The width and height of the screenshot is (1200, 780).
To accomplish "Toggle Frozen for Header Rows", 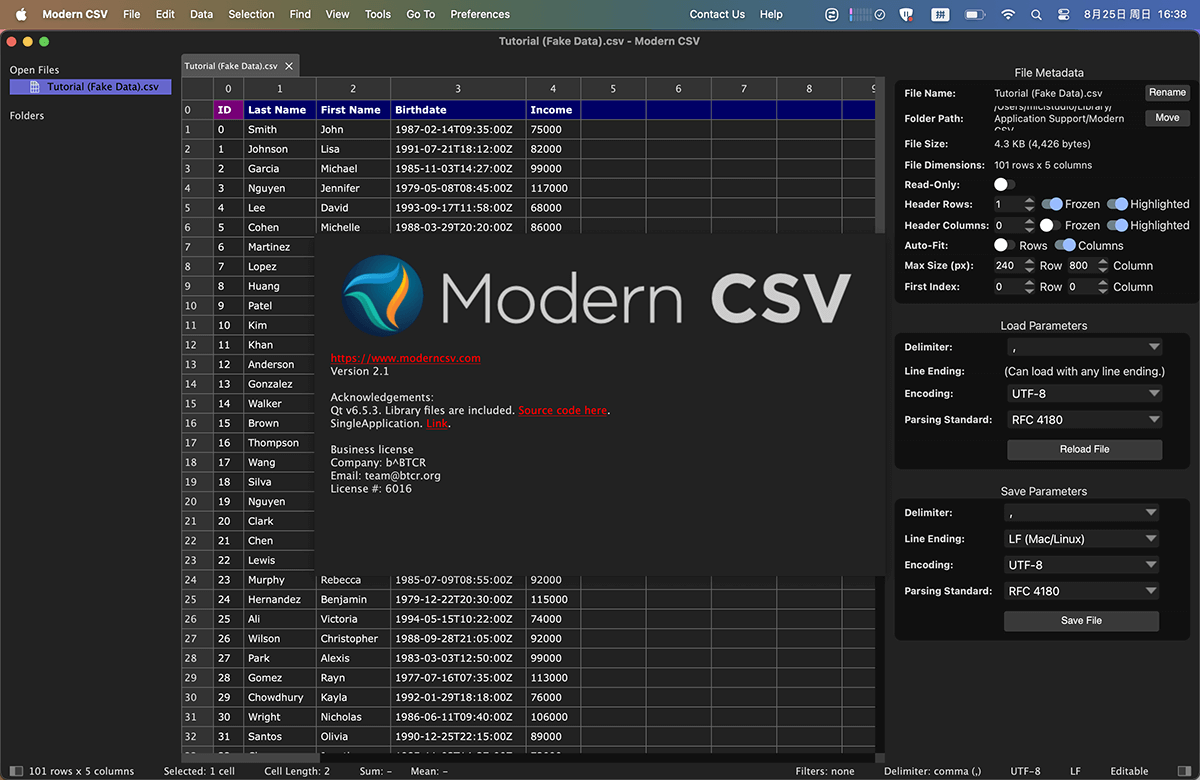I will coord(1052,204).
